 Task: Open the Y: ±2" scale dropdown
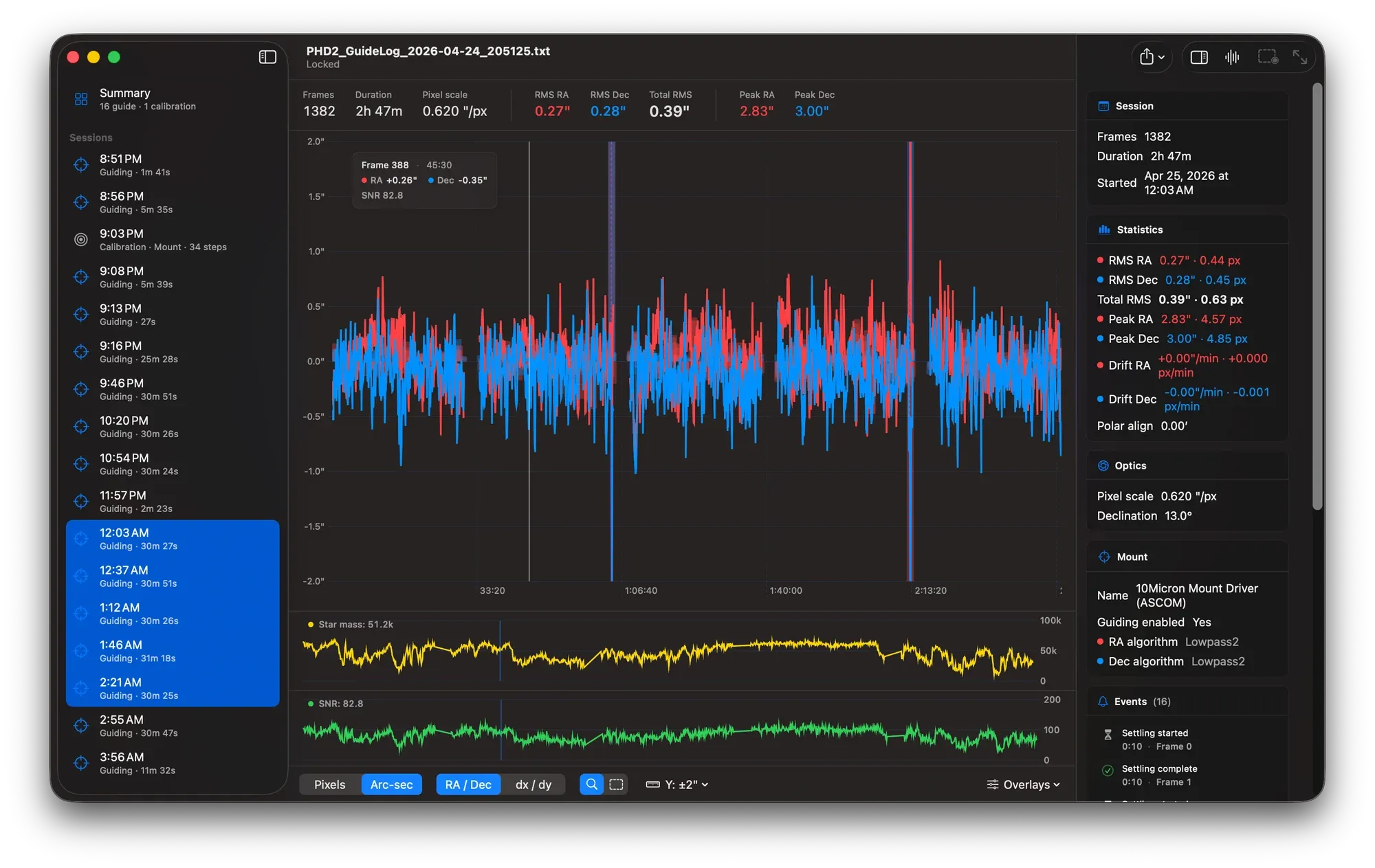[x=677, y=784]
